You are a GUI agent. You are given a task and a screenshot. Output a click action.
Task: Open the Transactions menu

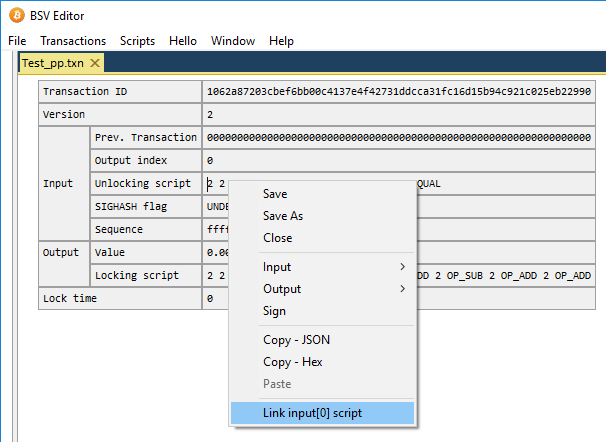73,41
